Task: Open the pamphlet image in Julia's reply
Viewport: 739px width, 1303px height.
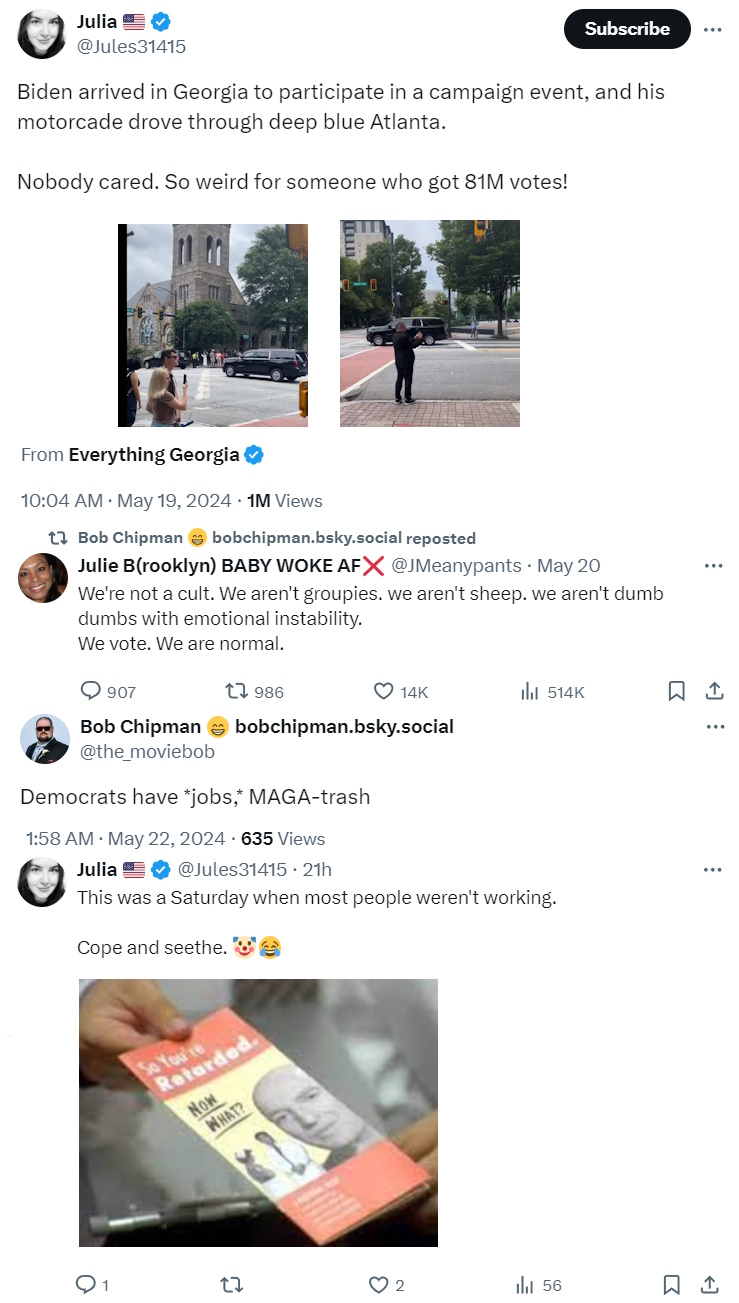Action: click(258, 1112)
